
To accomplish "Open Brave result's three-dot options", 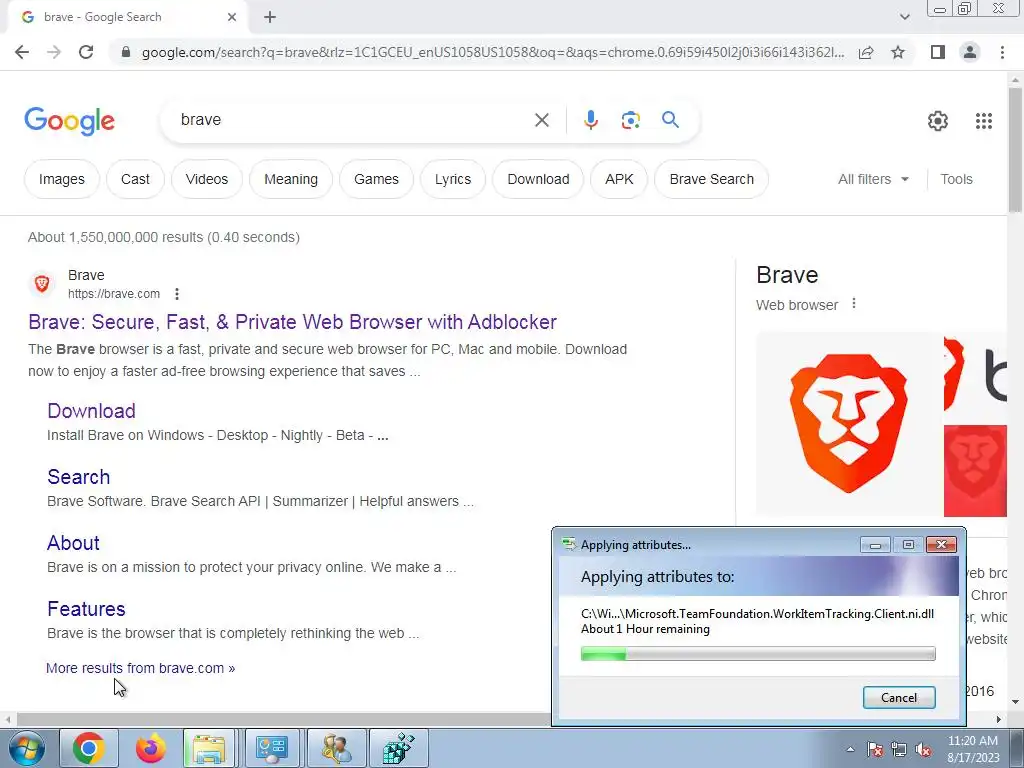I will click(176, 294).
